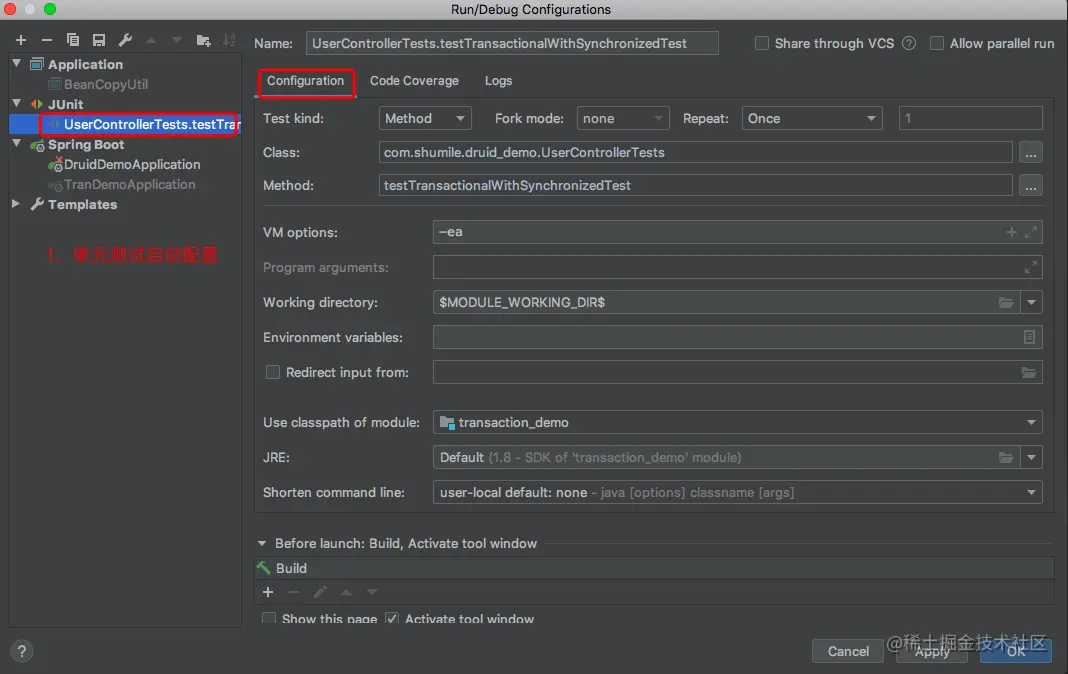This screenshot has width=1068, height=674.
Task: Add new configuration with plus icon
Action: point(20,40)
